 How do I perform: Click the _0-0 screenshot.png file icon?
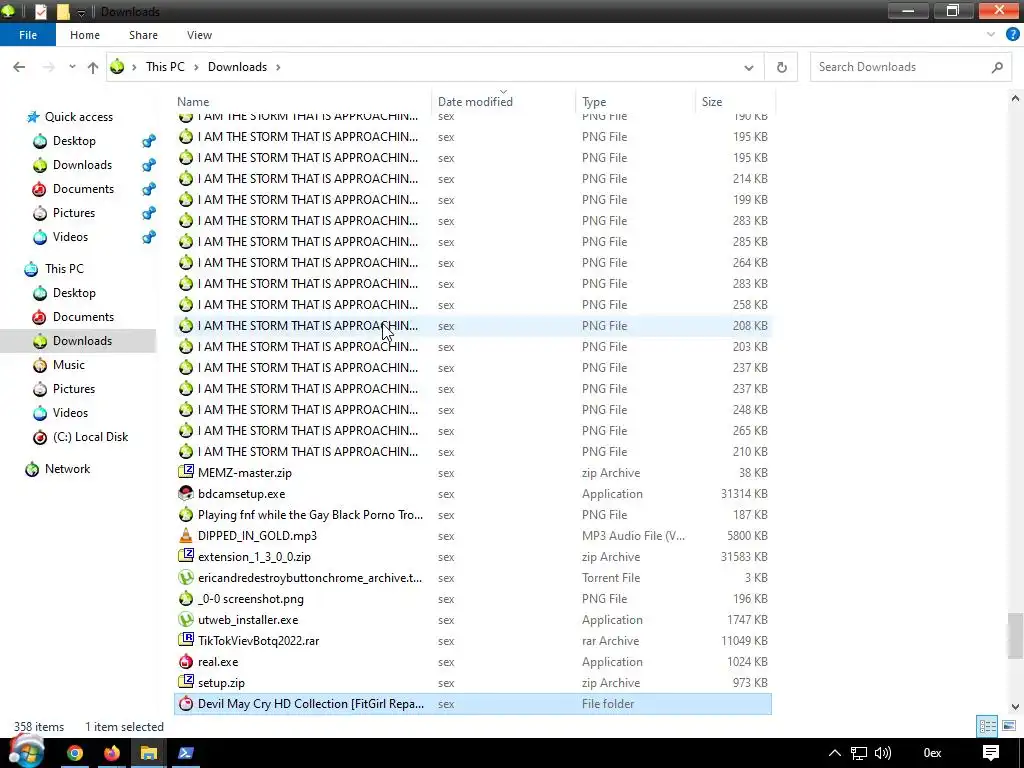[186, 598]
